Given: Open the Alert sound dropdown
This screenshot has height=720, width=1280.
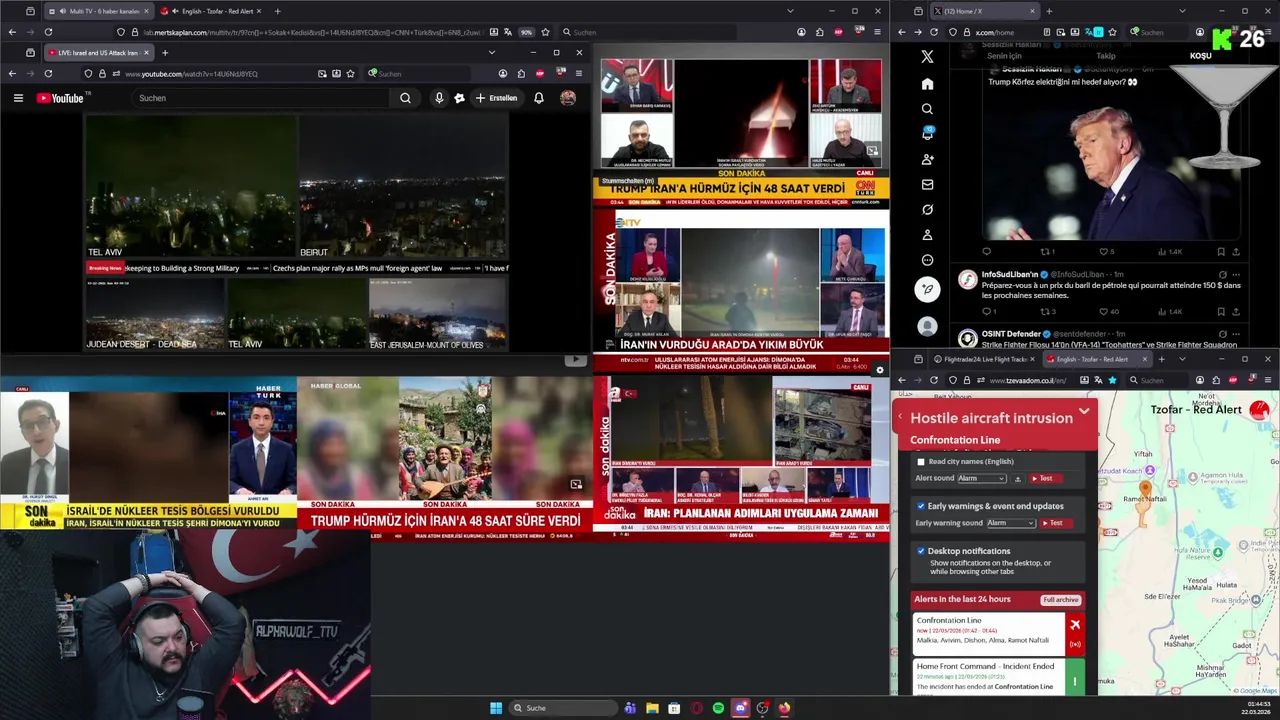Looking at the screenshot, I should 981,479.
